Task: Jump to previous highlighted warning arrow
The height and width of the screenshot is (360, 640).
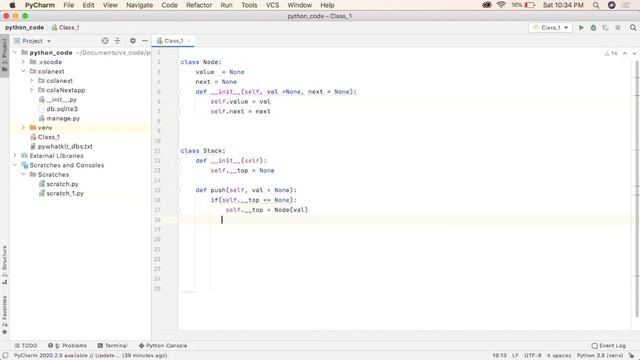Action: [625, 53]
